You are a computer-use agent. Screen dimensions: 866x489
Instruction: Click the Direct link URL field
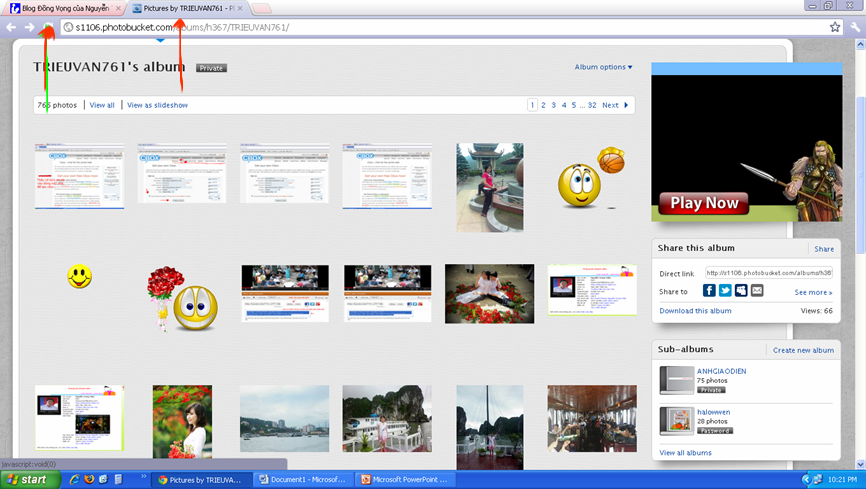(x=768, y=272)
